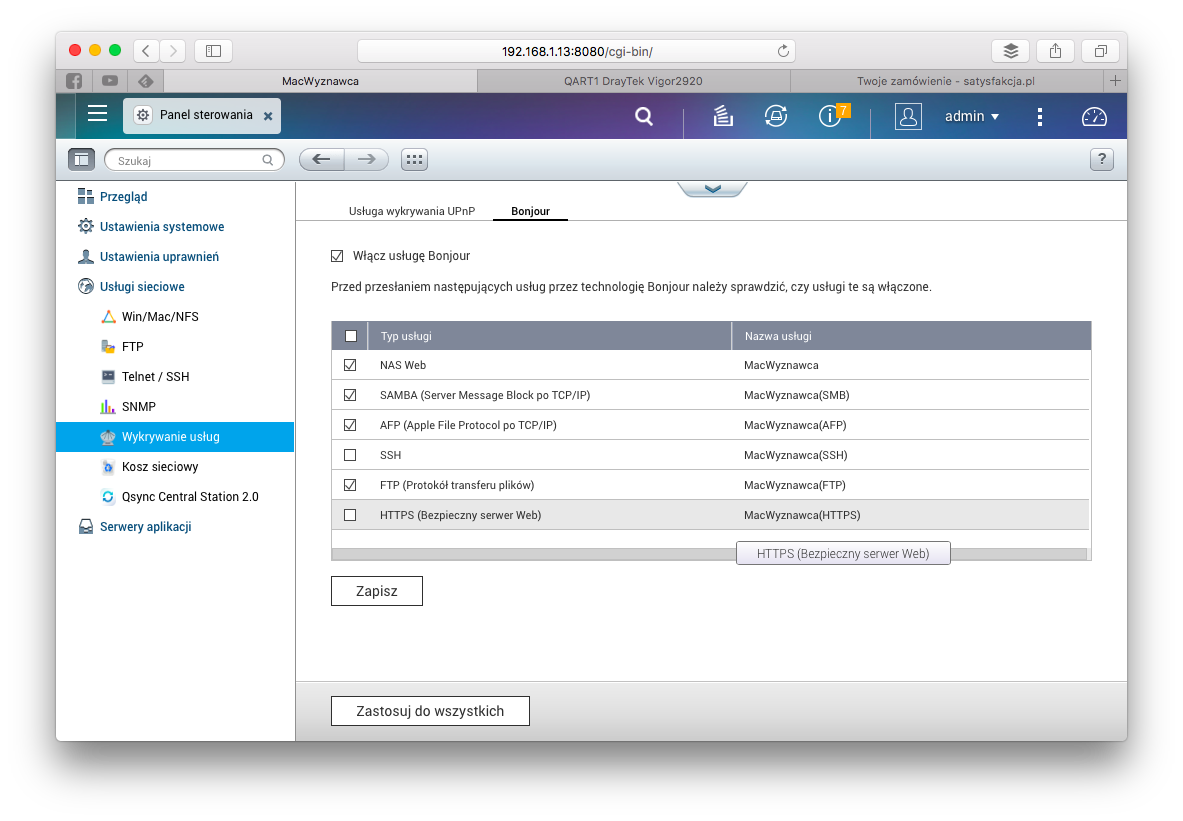The image size is (1183, 821).
Task: Go back with the left arrow button
Action: click(322, 159)
